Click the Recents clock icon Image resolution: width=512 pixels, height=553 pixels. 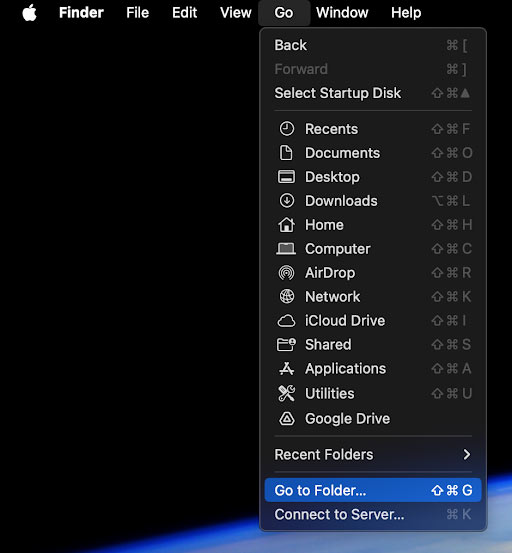[x=287, y=129]
